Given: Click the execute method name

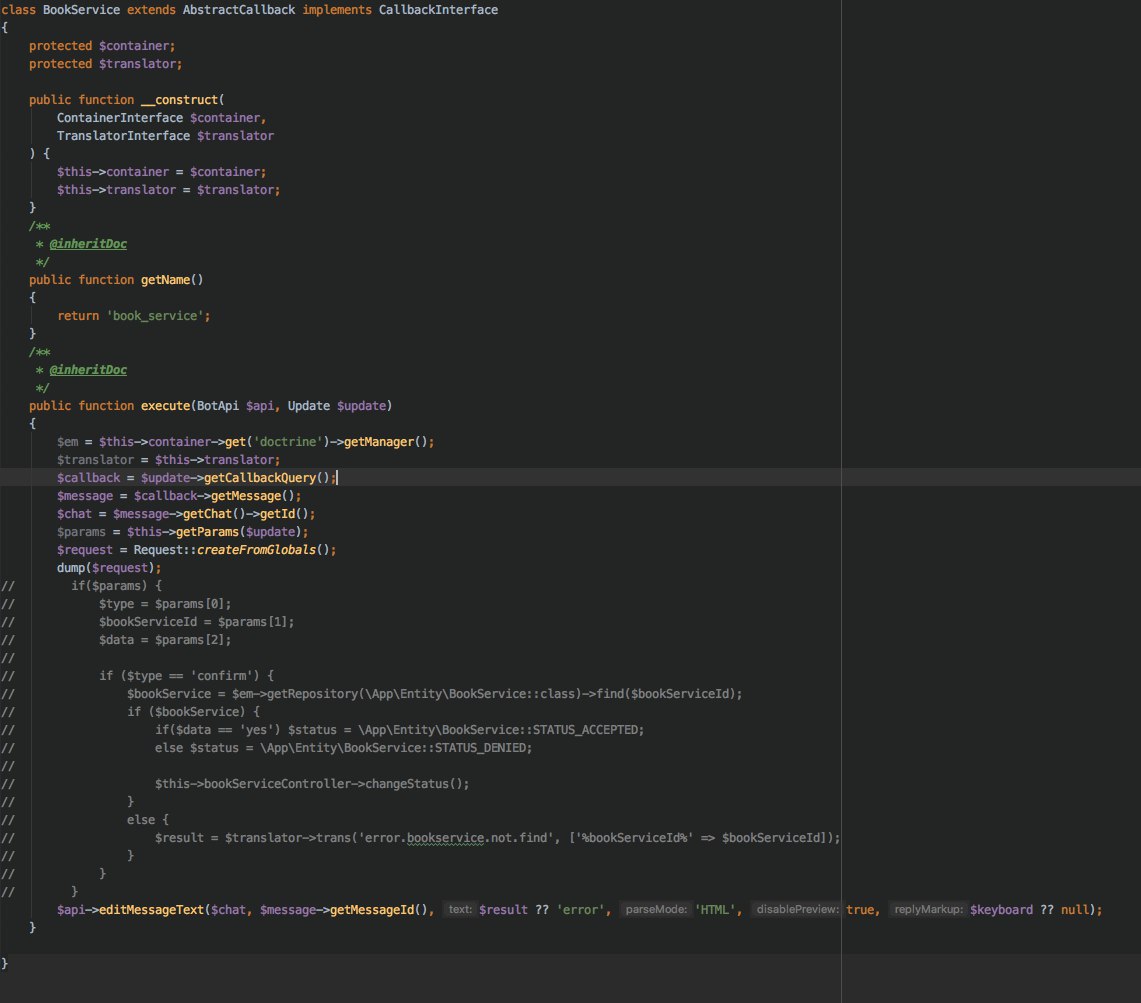Looking at the screenshot, I should [x=165, y=405].
